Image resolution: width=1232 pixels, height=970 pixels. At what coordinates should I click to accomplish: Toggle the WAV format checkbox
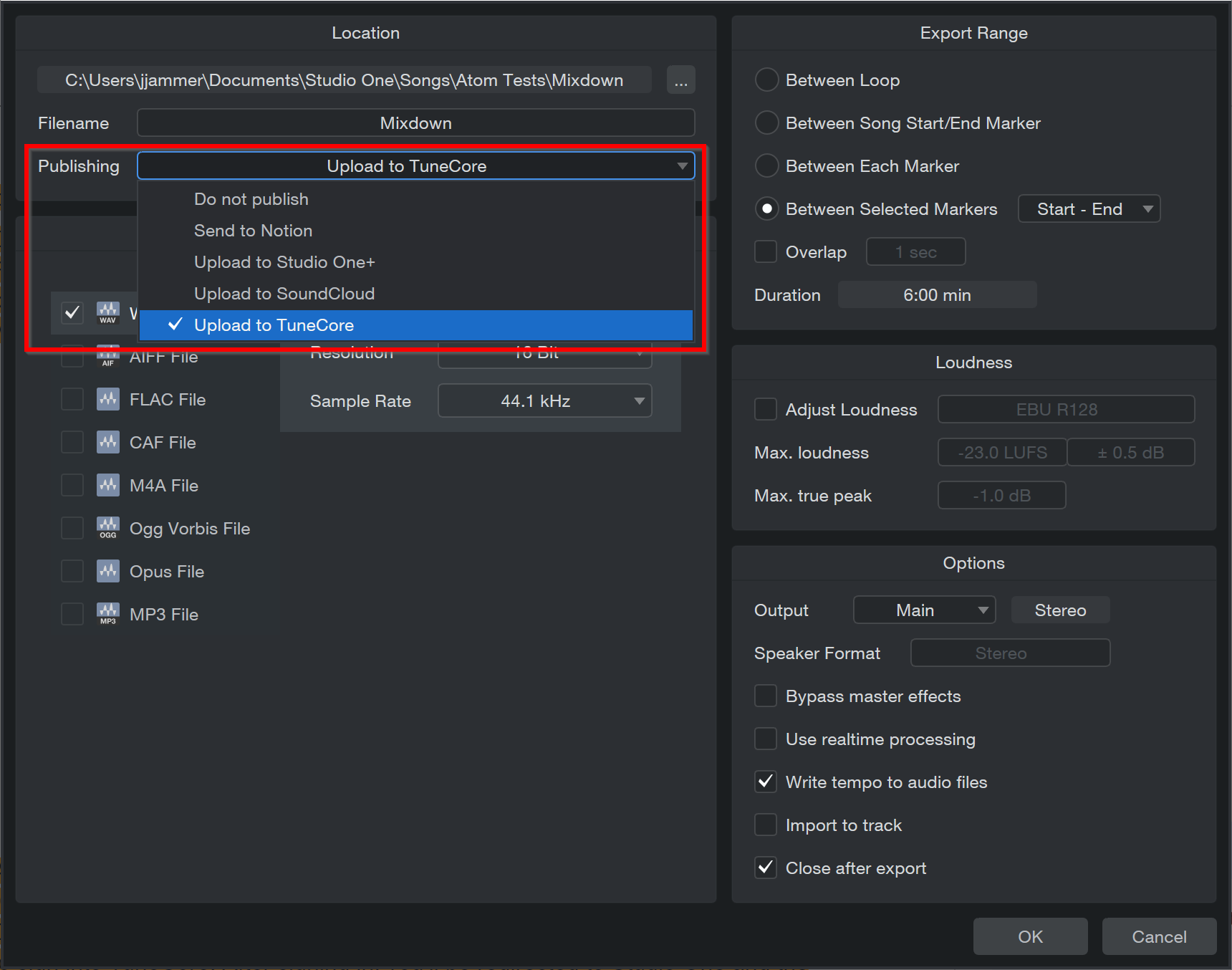[x=72, y=313]
